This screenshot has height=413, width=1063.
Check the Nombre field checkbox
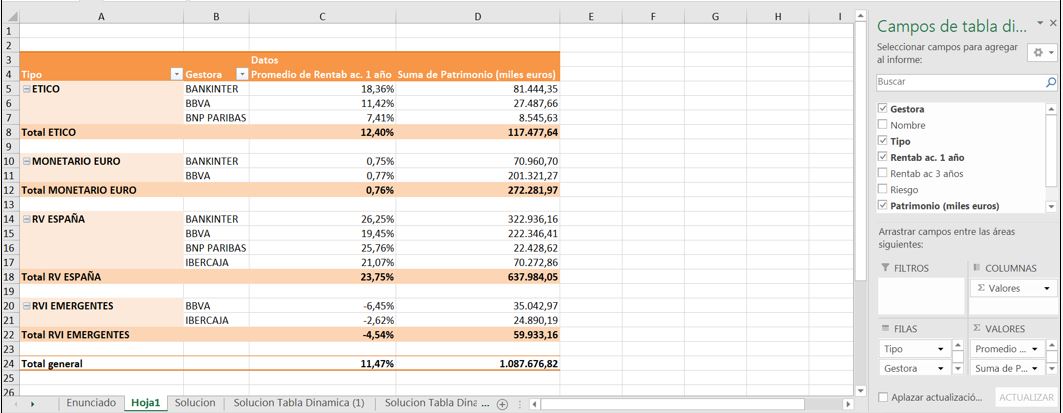coord(882,125)
